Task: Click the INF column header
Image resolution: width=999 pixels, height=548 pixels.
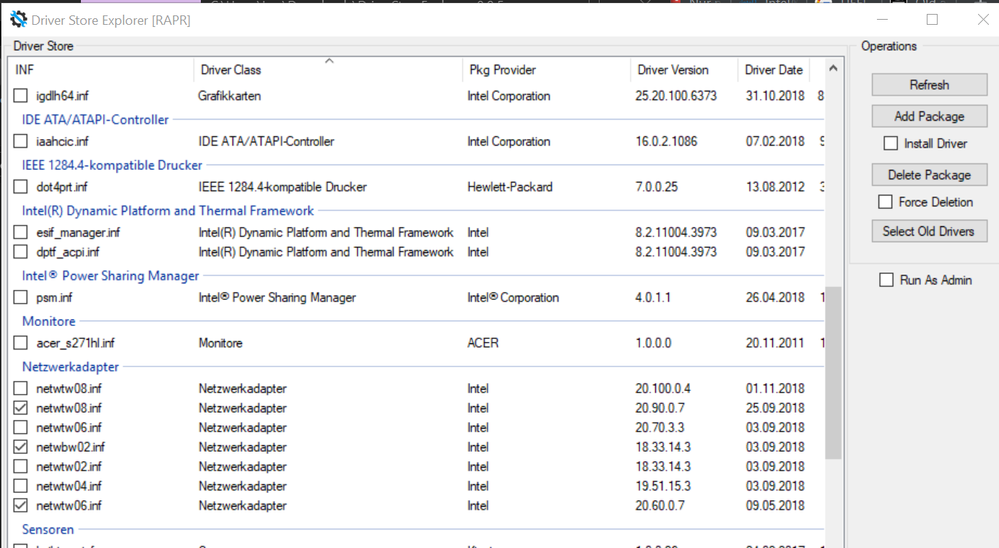Action: coord(25,70)
